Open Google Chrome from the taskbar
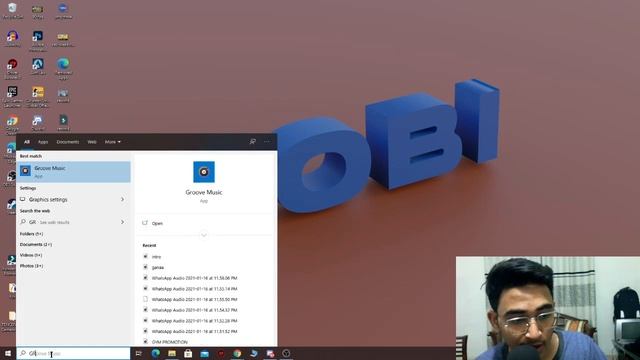Screen dimensions: 640x360 pyautogui.click(x=237, y=353)
